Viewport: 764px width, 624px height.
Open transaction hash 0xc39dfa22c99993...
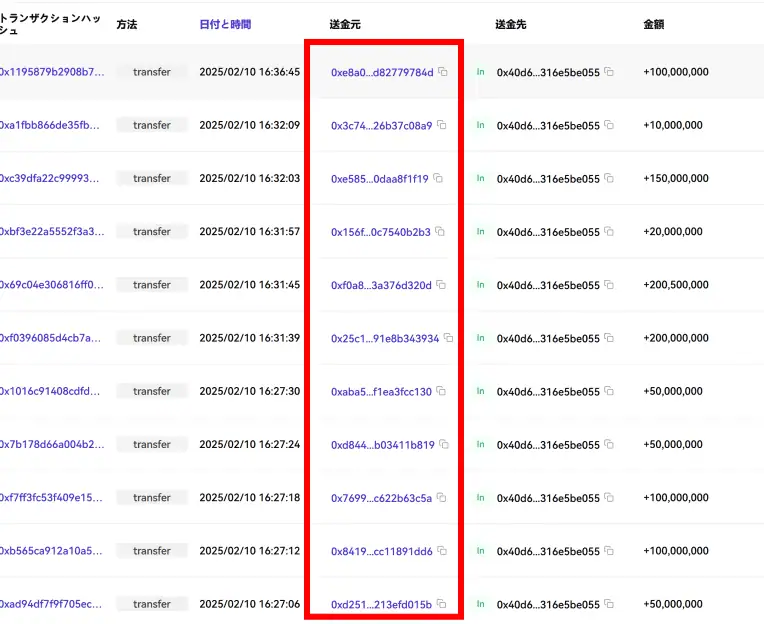tap(50, 178)
